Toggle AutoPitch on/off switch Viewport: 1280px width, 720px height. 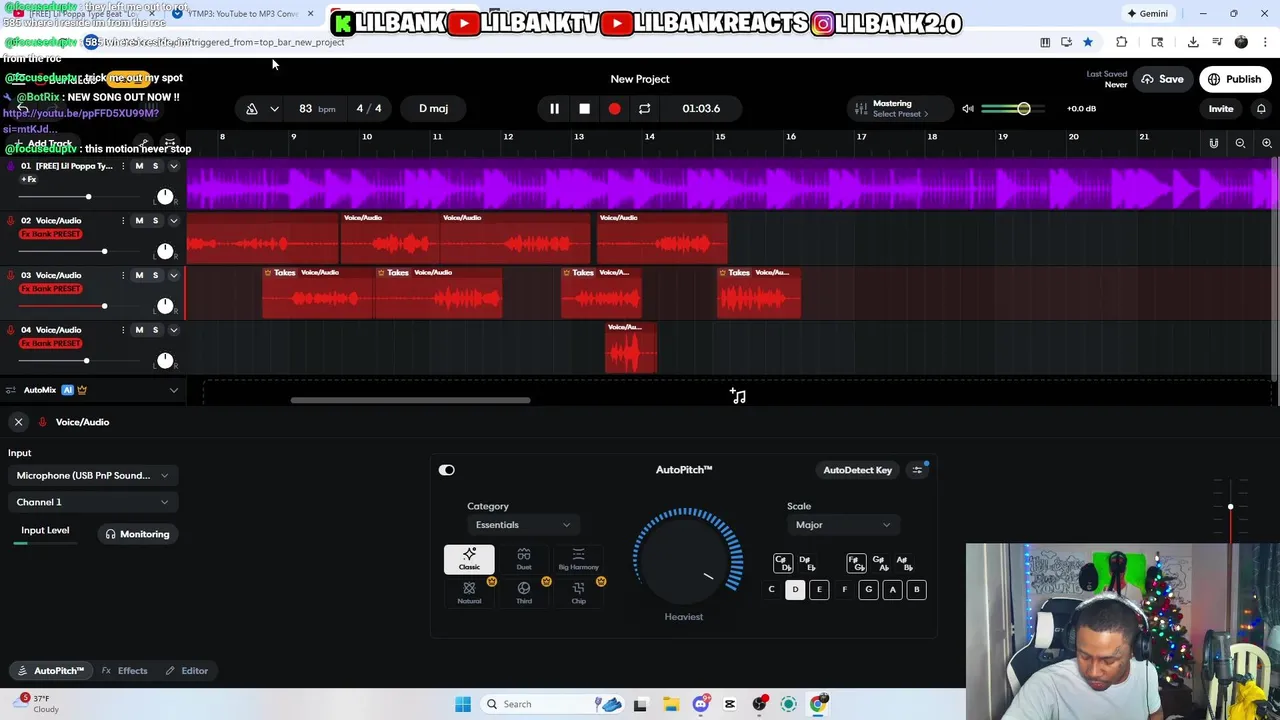point(447,470)
